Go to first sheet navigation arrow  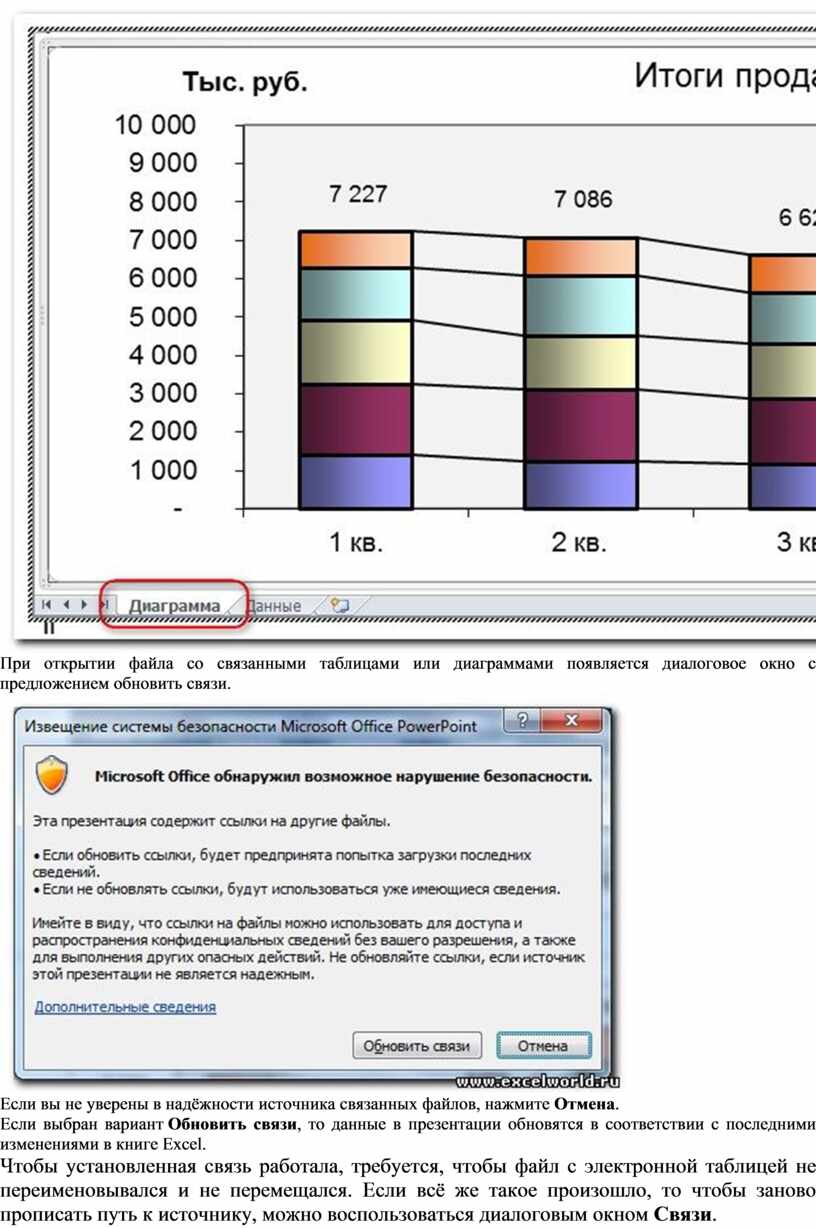46,605
